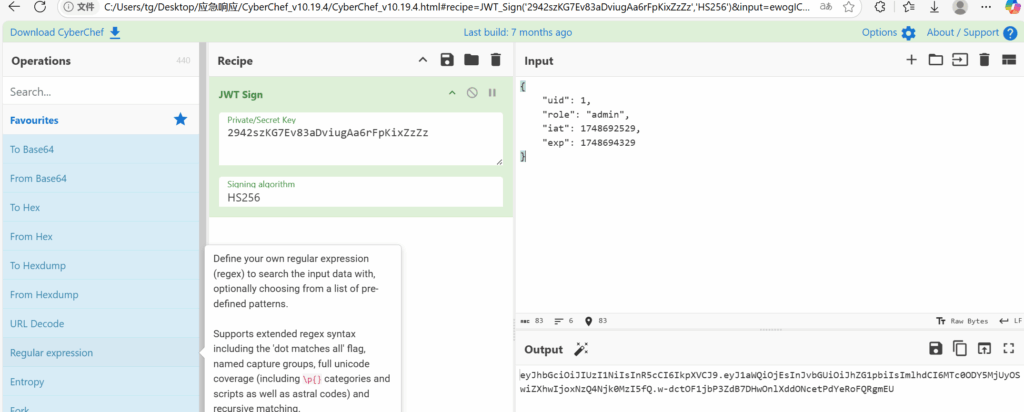
Task: Click the Output JWT token text
Action: [769, 382]
